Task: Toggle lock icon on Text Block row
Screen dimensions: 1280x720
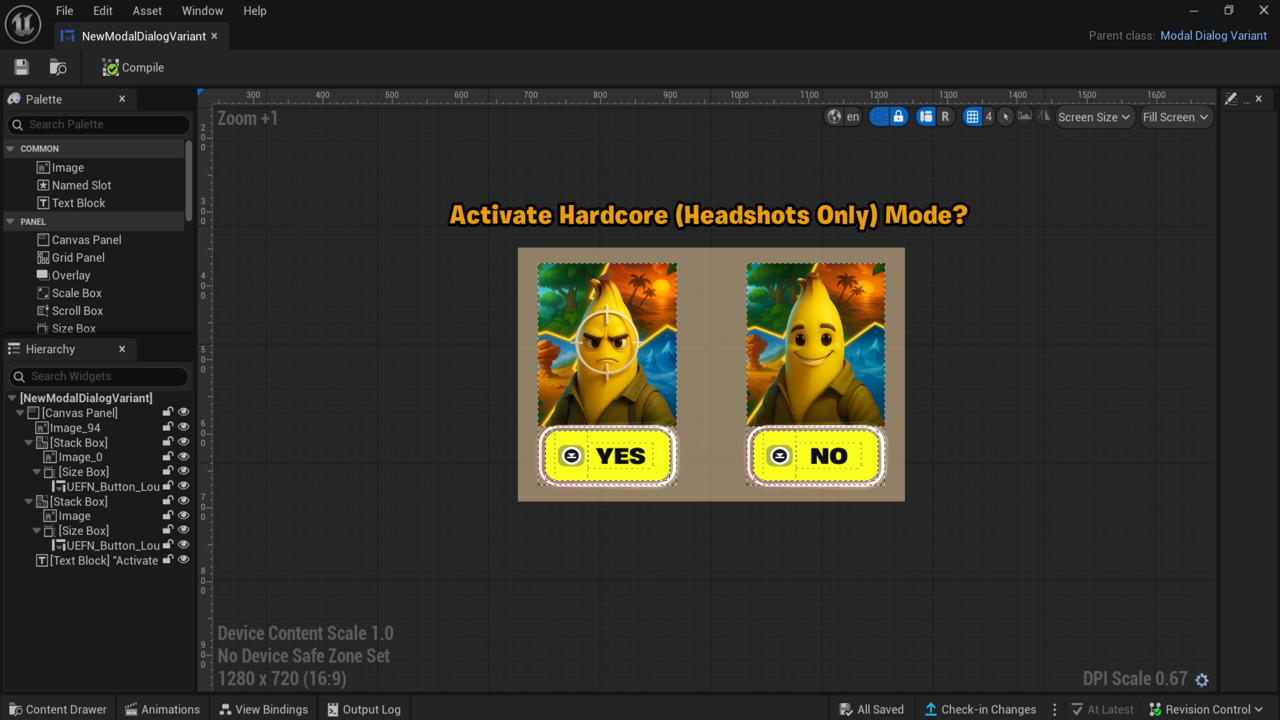Action: 168,560
